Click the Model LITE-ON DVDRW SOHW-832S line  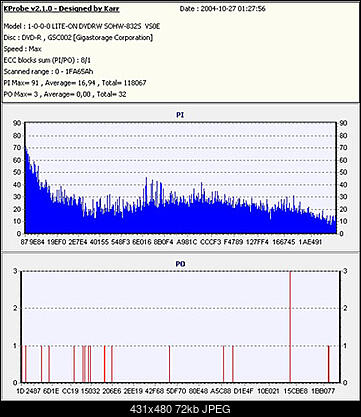[x=82, y=26]
